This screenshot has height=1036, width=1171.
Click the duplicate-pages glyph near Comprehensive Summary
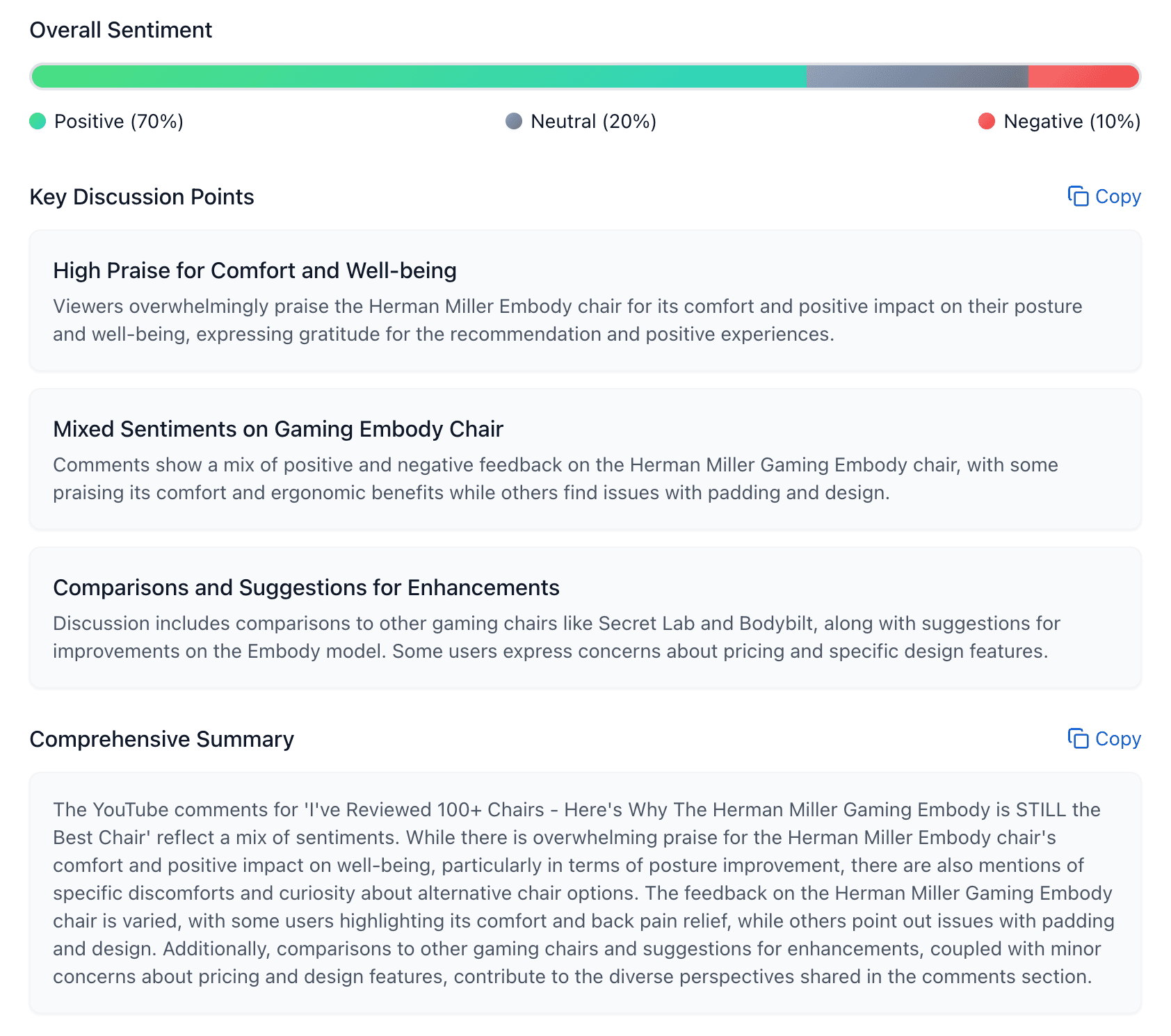[x=1077, y=739]
